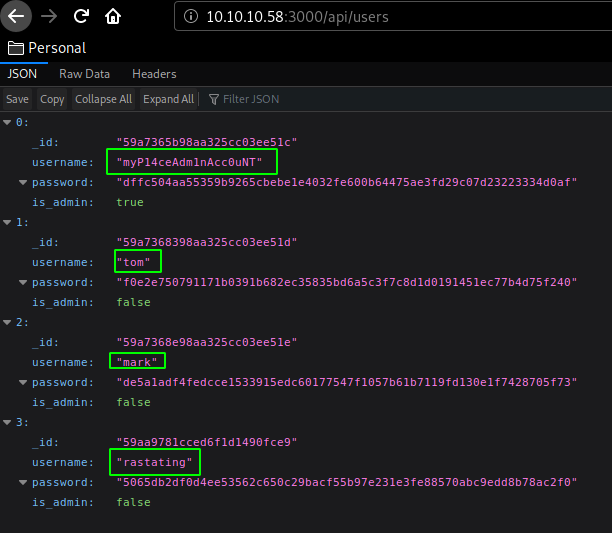Collapse the array entry 3 node
Viewport: 612px width, 533px height.
coord(9,422)
